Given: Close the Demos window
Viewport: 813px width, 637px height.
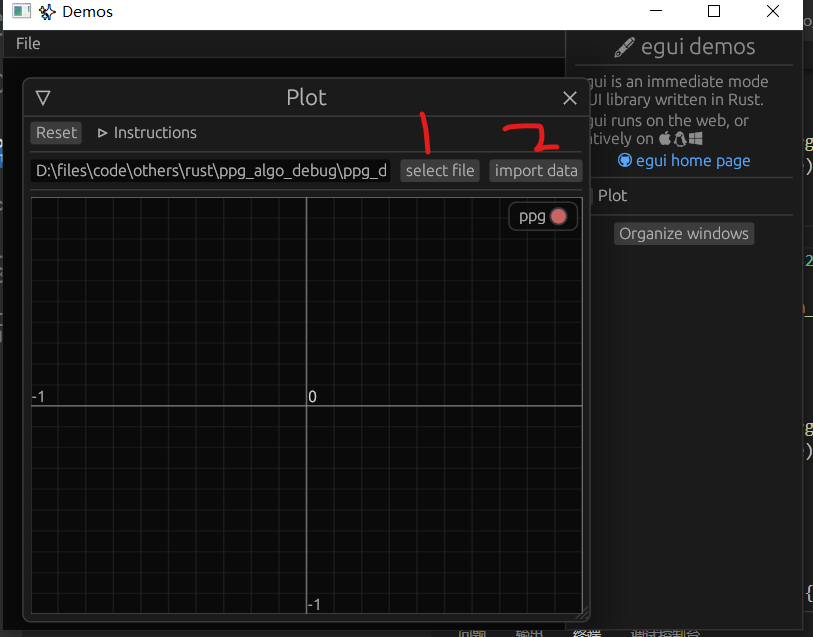Looking at the screenshot, I should pyautogui.click(x=773, y=11).
